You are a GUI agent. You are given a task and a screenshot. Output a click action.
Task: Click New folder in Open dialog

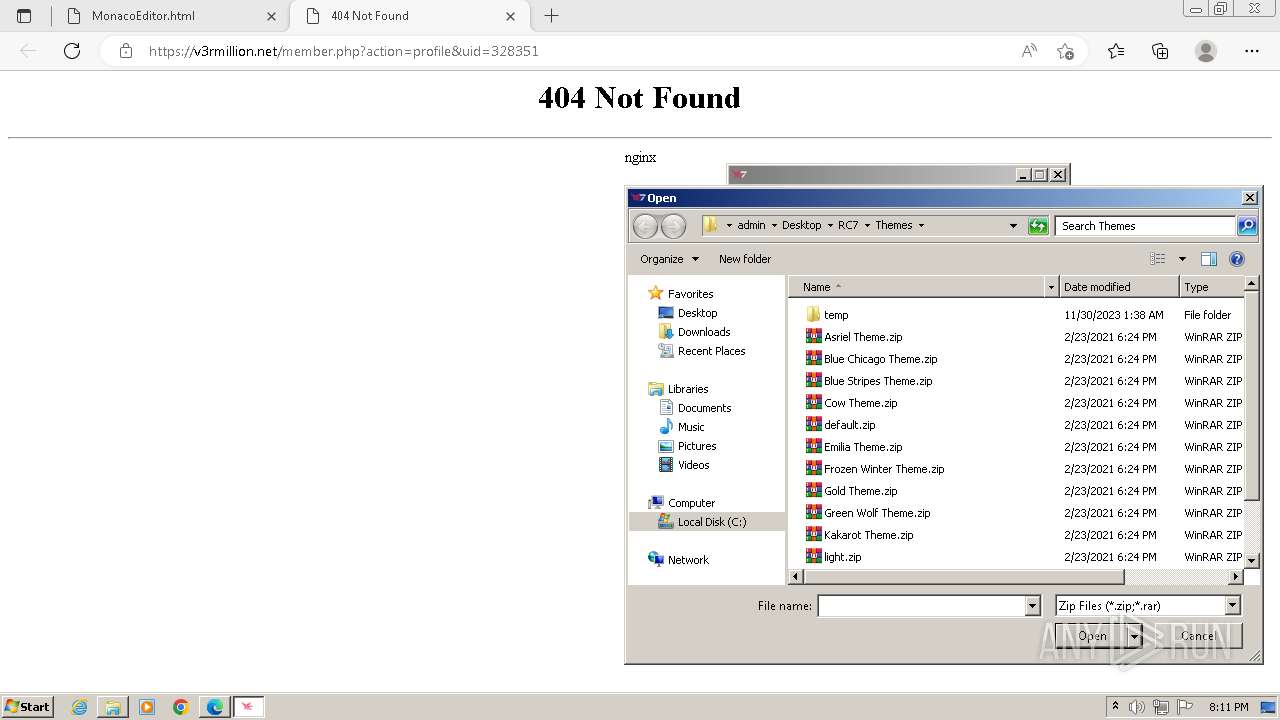[x=745, y=259]
